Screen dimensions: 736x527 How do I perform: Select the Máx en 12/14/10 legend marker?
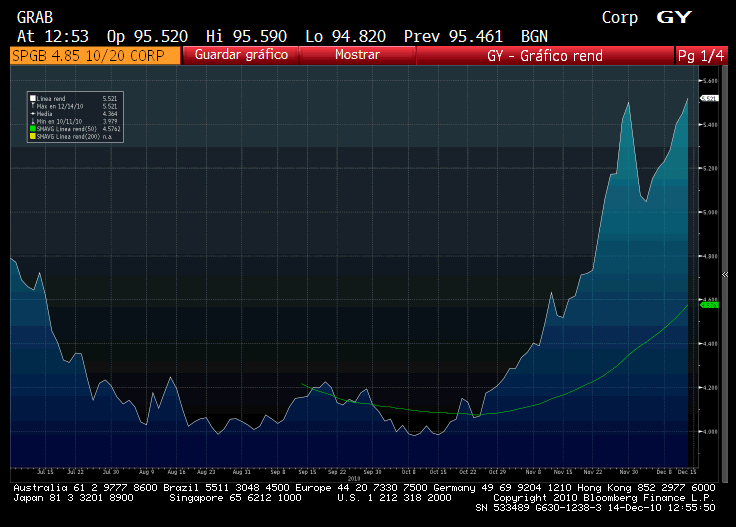[33, 105]
